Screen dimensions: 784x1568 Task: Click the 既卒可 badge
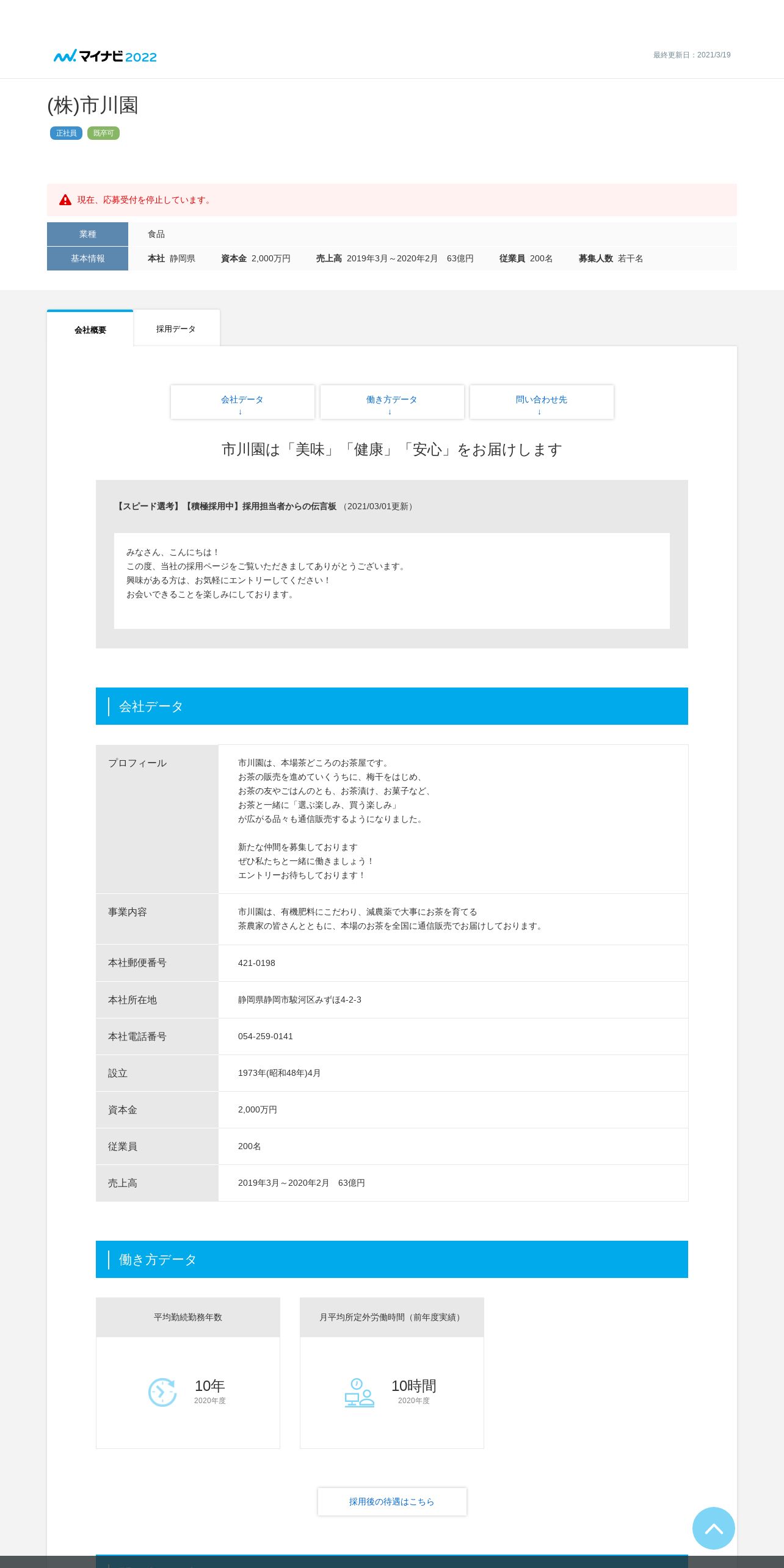(x=103, y=133)
